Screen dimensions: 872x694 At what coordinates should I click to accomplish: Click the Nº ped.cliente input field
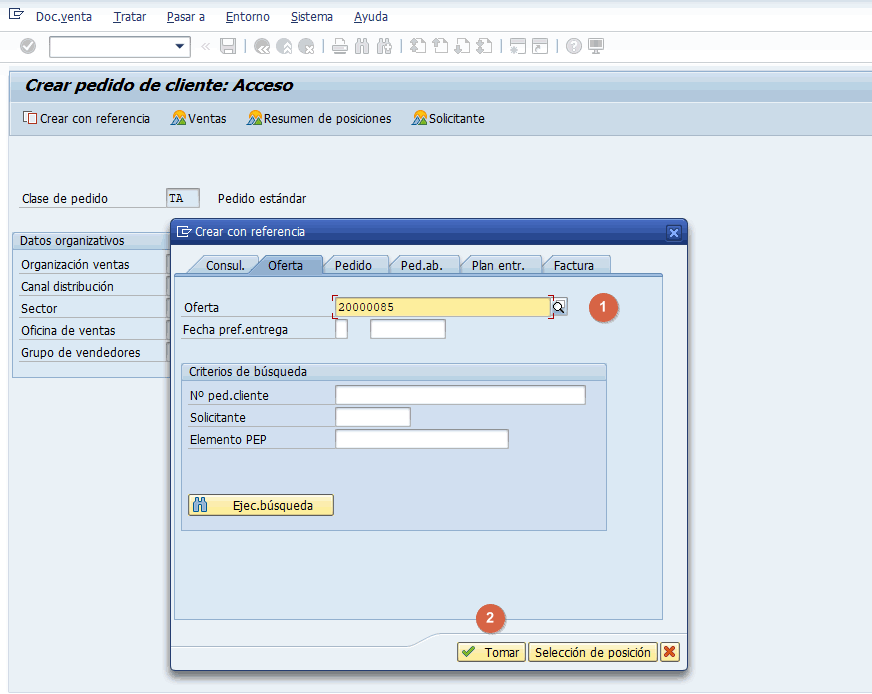pyautogui.click(x=460, y=395)
